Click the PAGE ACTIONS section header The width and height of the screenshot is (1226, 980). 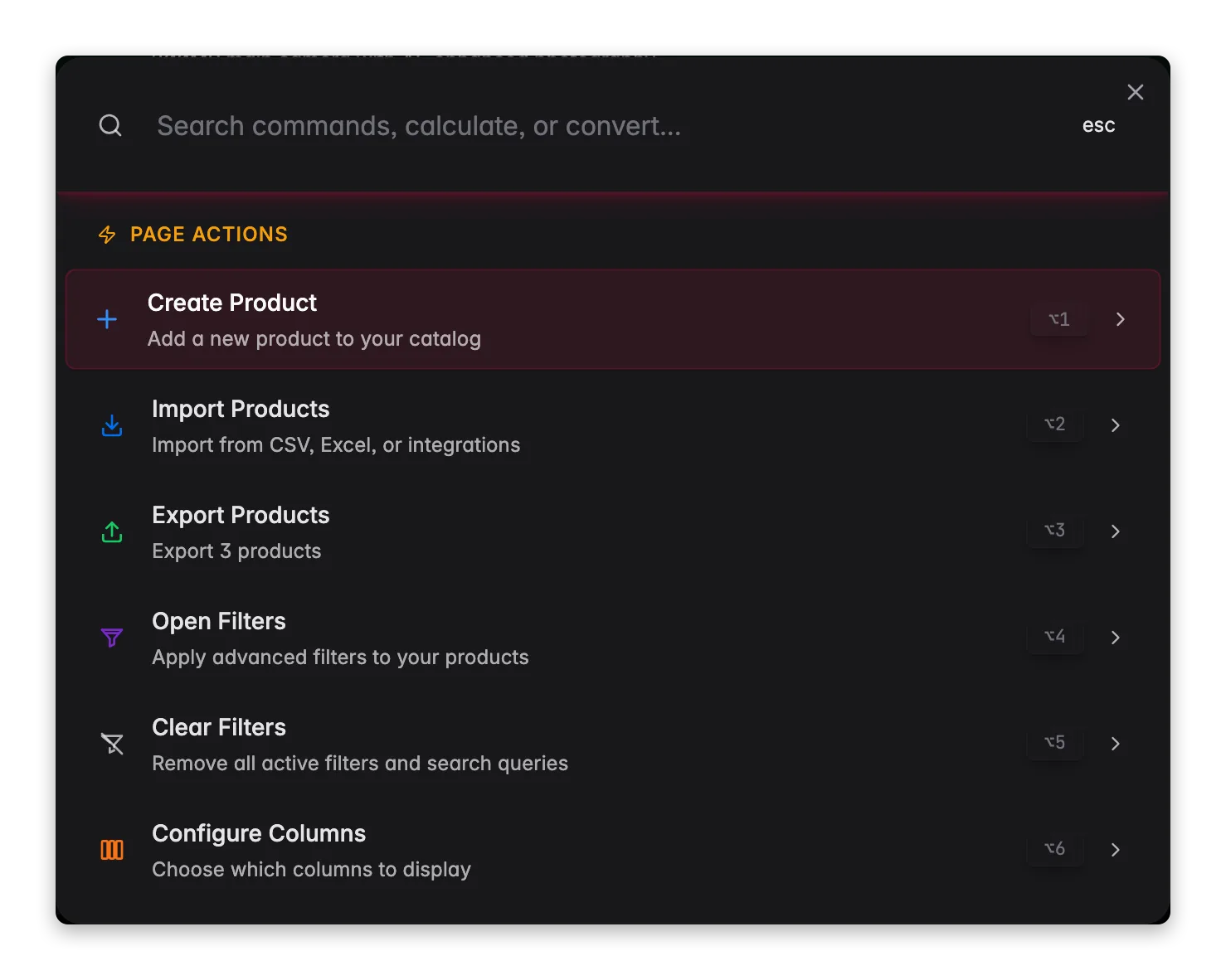coord(209,235)
